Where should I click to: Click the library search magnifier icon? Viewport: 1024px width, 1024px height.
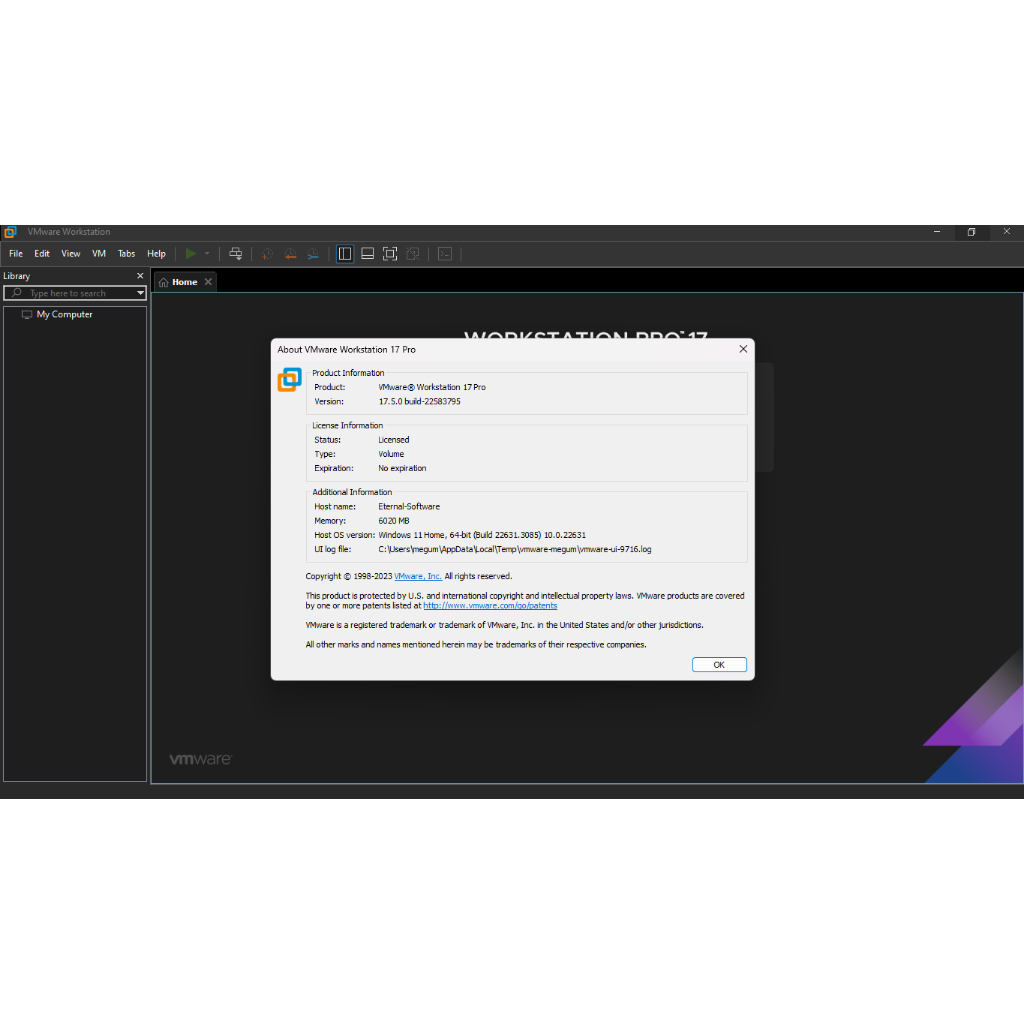(17, 293)
